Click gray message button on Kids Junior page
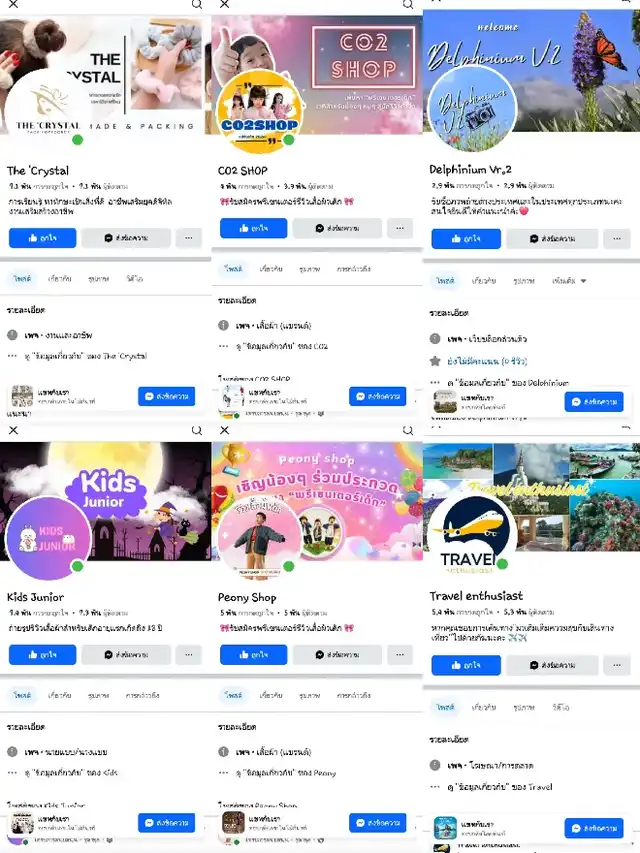This screenshot has height=853, width=640. 126,654
